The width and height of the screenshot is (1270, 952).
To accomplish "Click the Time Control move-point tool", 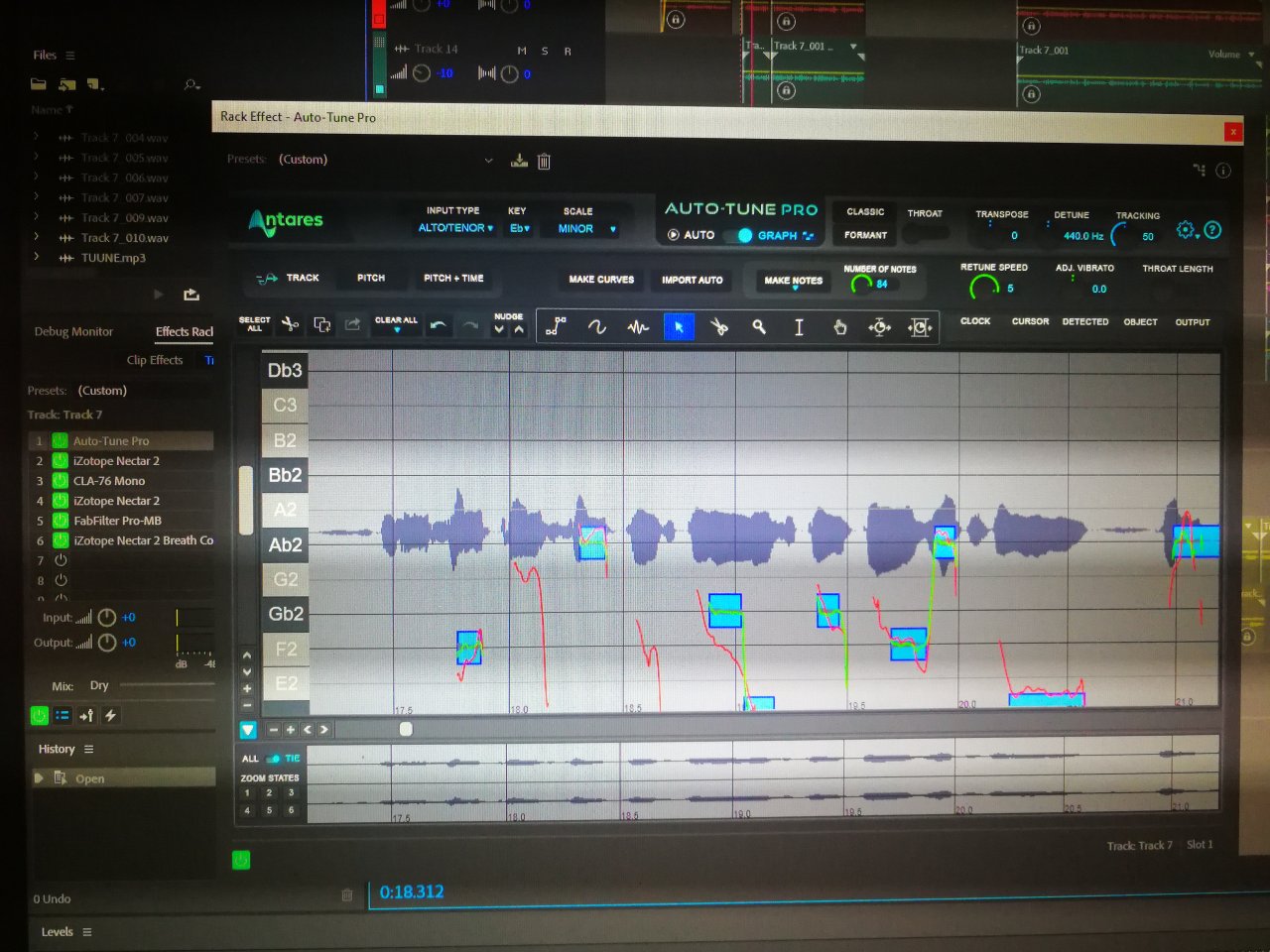I will tap(879, 326).
